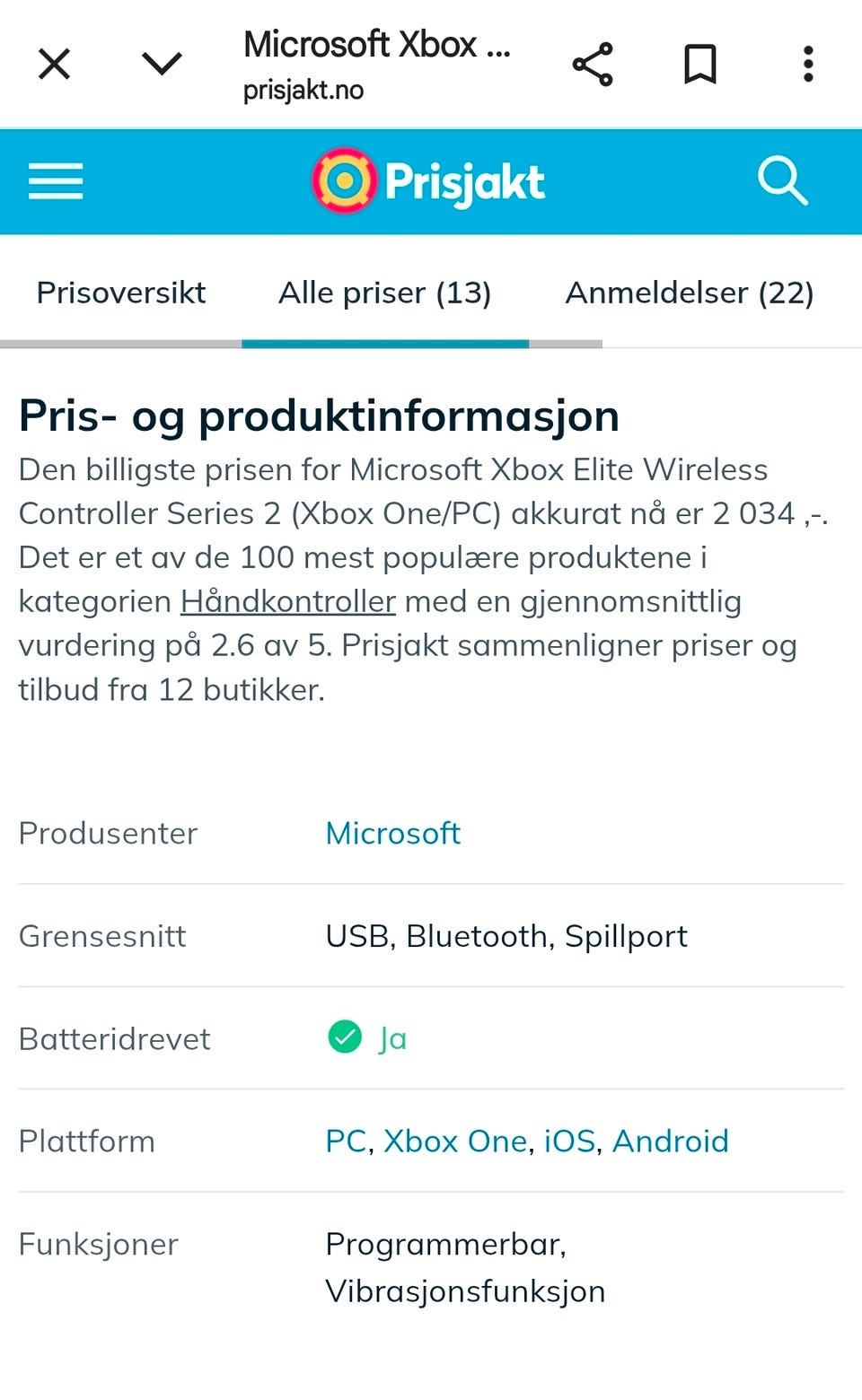Image resolution: width=862 pixels, height=1400 pixels.
Task: Tap the page title Microsoft Xbox
Action: pos(377,45)
